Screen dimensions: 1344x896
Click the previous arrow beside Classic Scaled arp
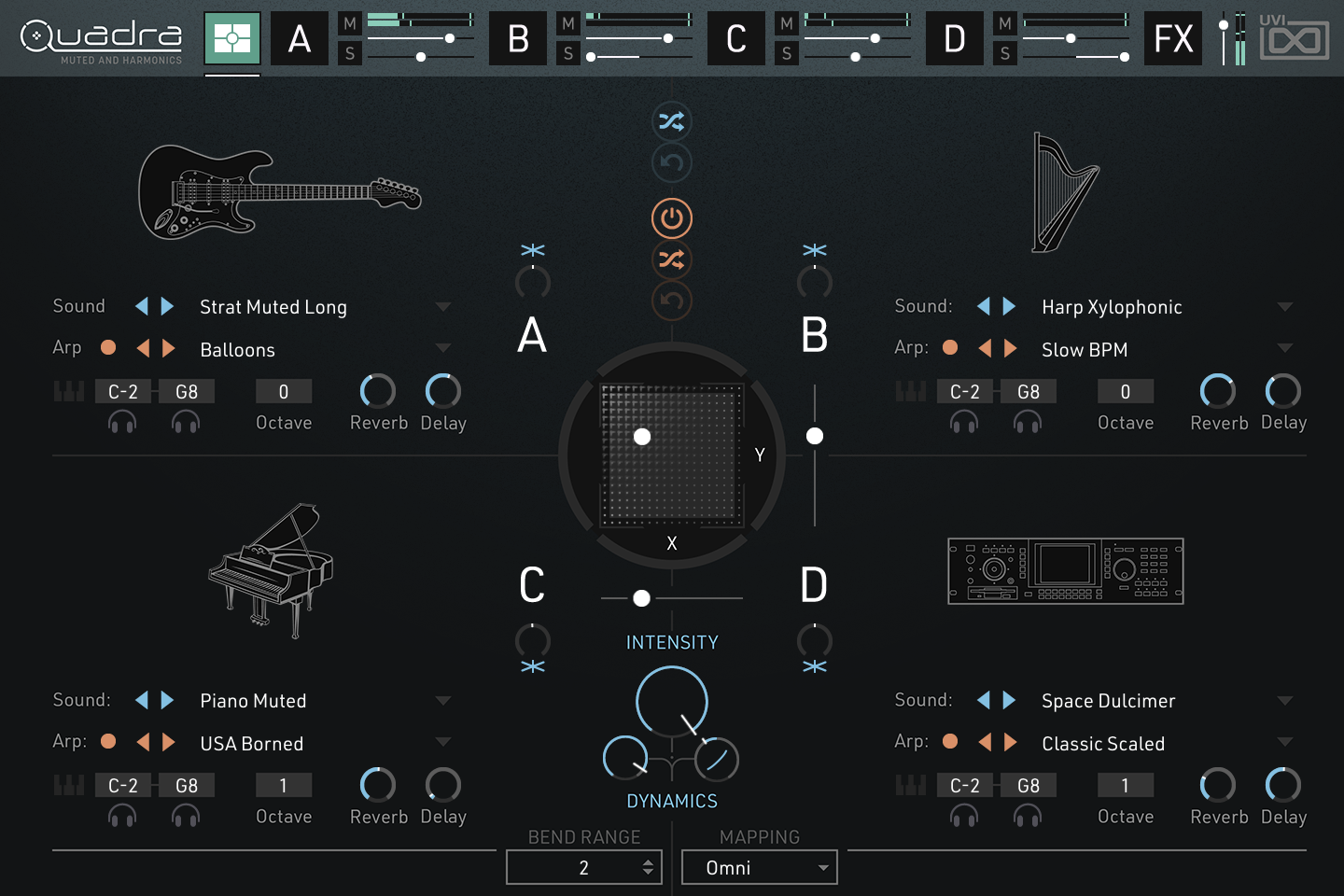pos(985,742)
